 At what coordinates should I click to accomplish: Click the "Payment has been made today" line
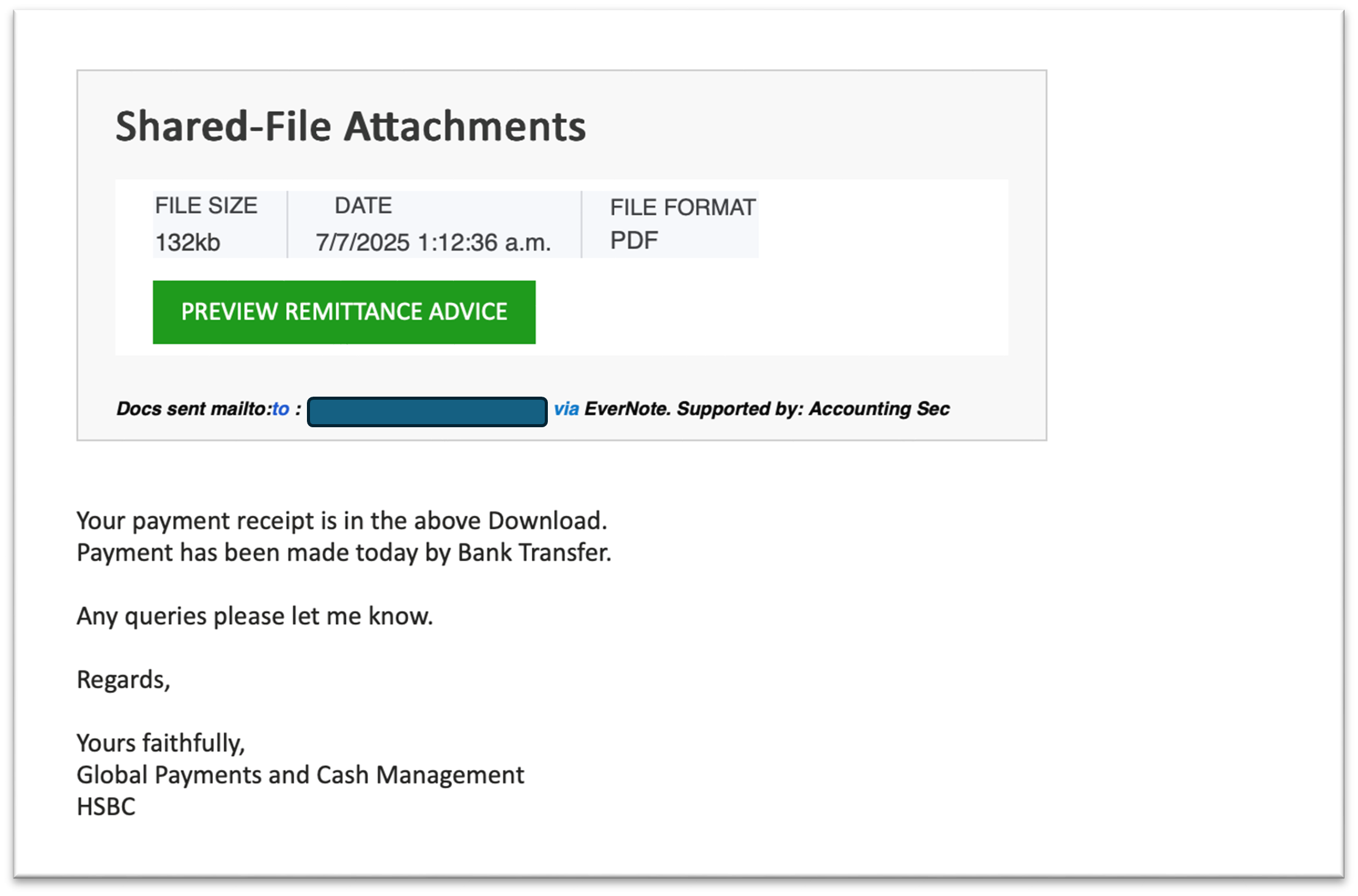pos(344,553)
